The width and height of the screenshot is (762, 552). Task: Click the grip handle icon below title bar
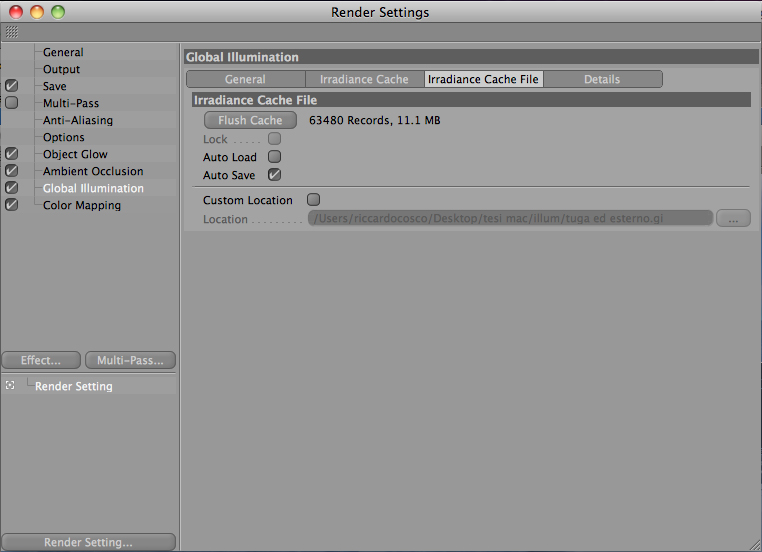(x=12, y=32)
